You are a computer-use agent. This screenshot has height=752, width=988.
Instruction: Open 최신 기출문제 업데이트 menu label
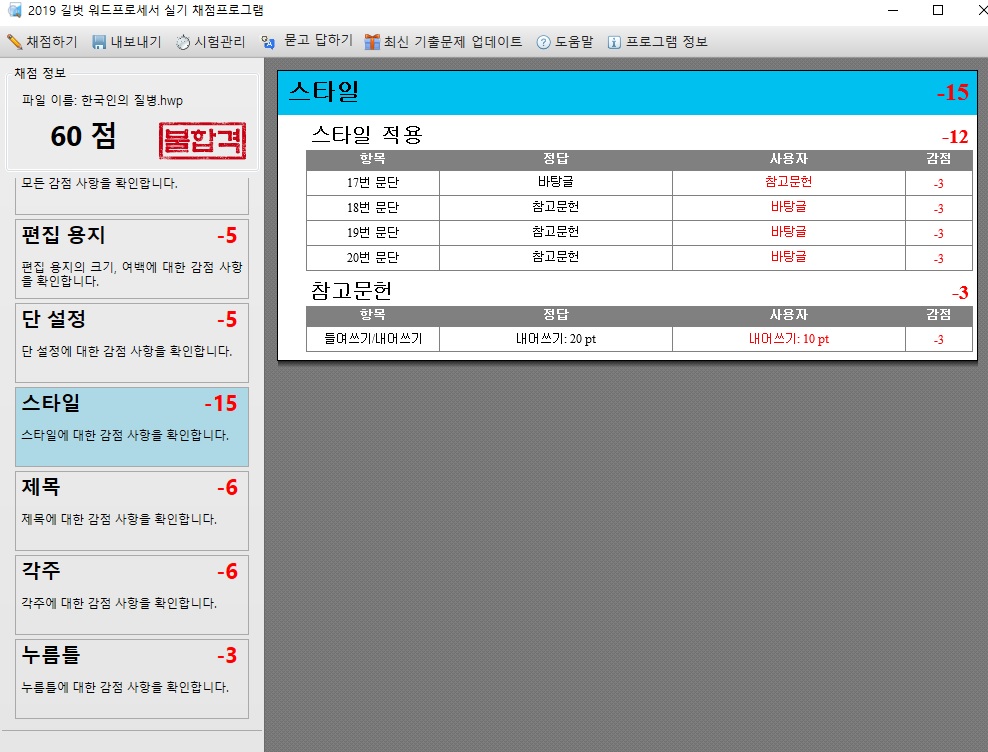[453, 42]
